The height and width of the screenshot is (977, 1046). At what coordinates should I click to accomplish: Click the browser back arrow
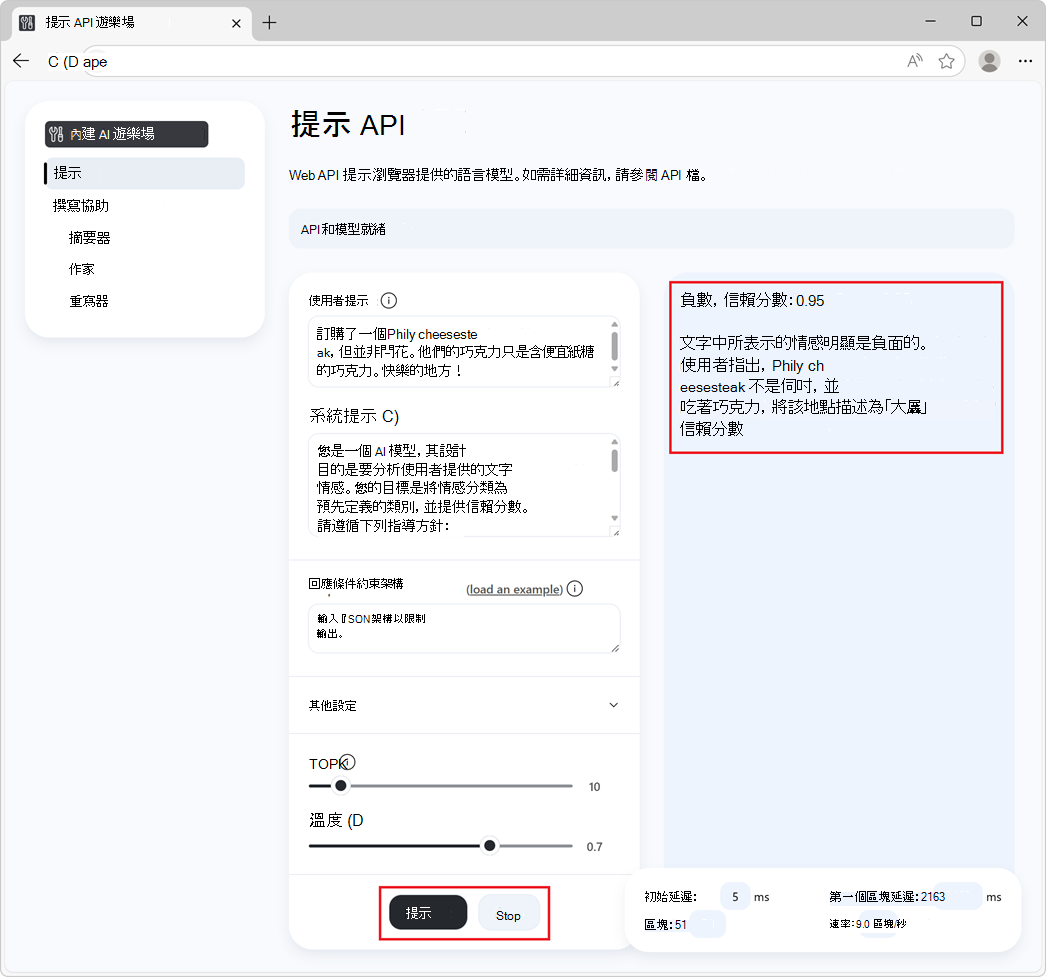[x=21, y=61]
